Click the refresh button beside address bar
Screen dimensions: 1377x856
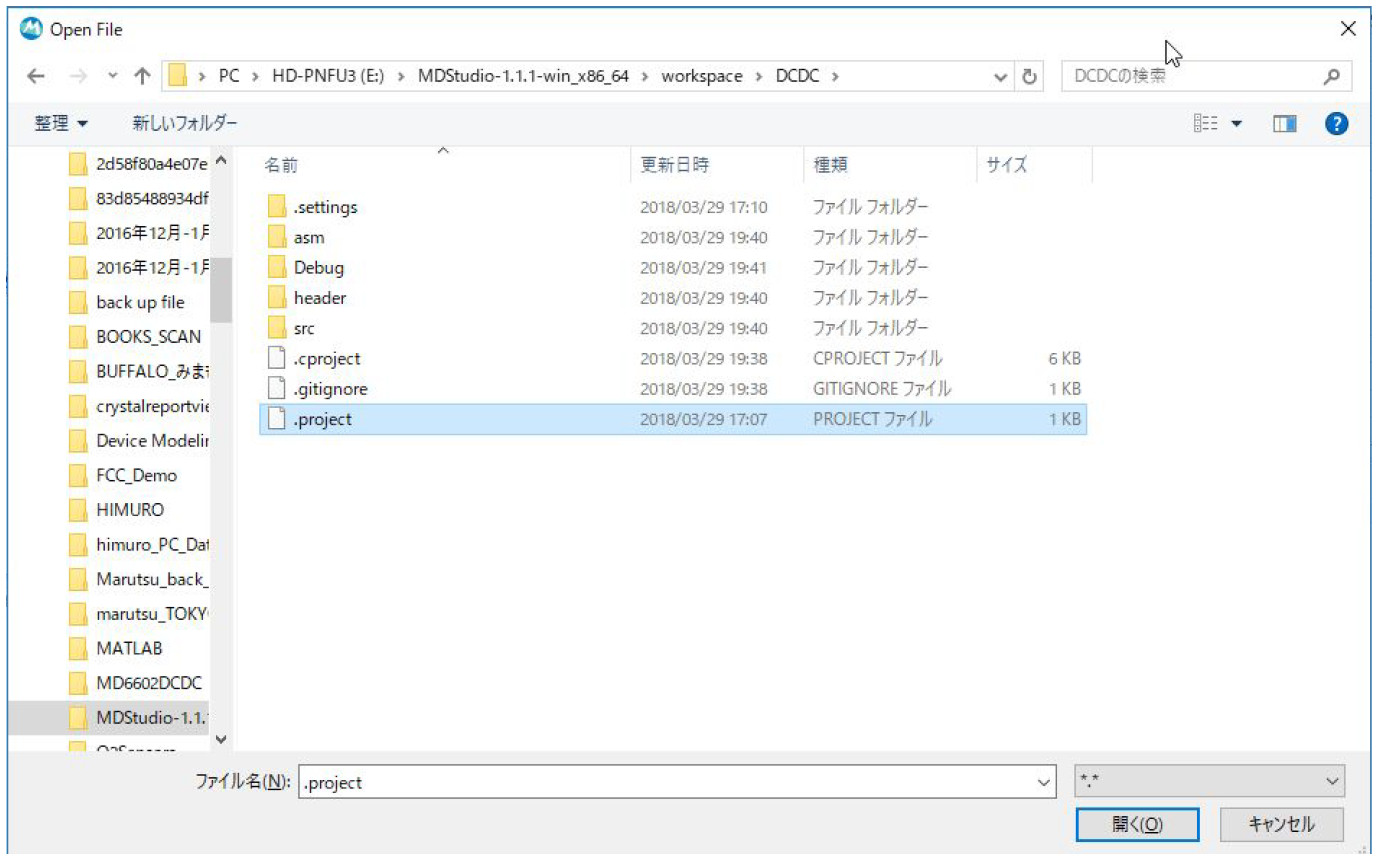click(1029, 76)
